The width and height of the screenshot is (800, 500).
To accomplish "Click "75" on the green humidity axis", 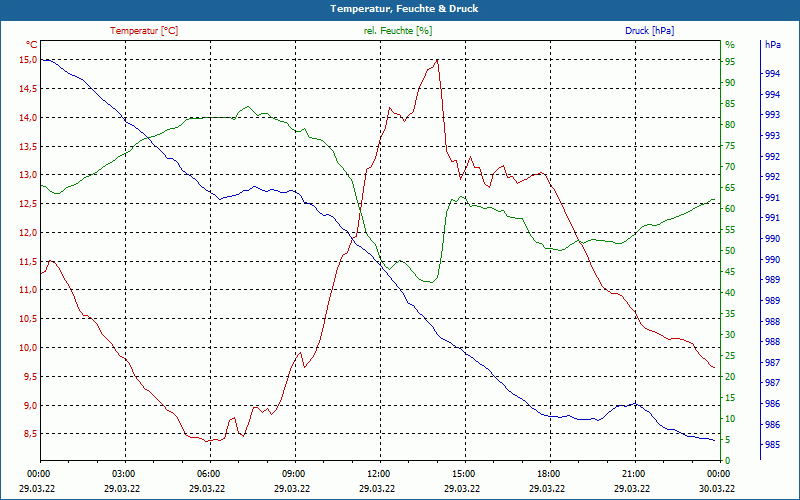I will (730, 146).
